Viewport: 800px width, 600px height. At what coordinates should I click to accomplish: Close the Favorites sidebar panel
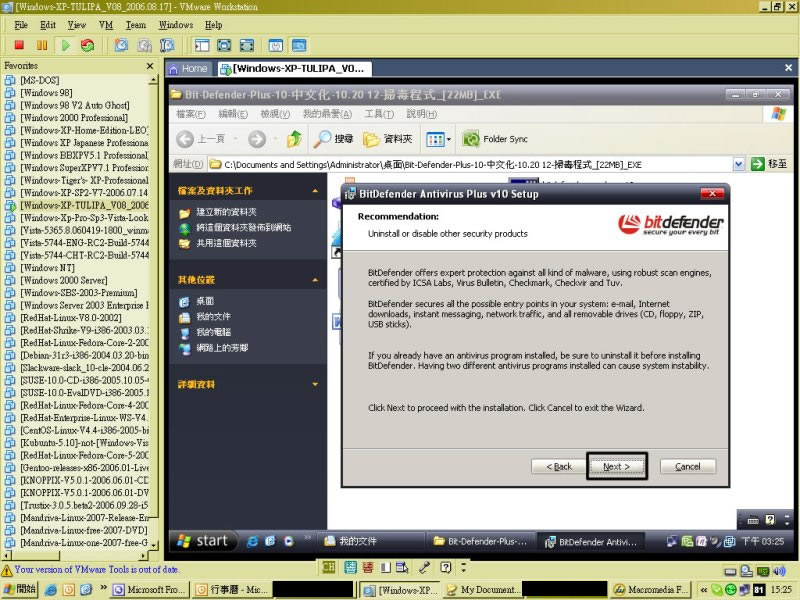(x=151, y=64)
